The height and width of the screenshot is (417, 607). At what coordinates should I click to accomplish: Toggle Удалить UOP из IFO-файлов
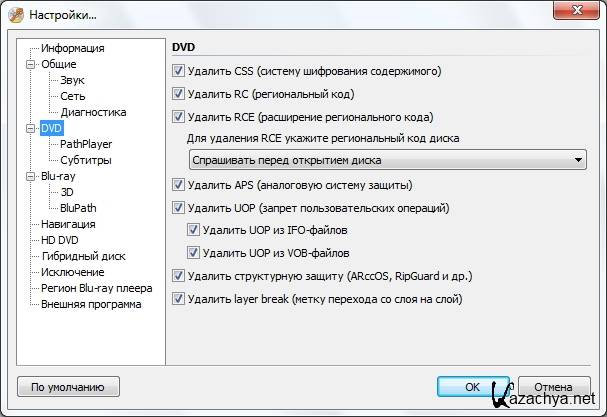[193, 230]
